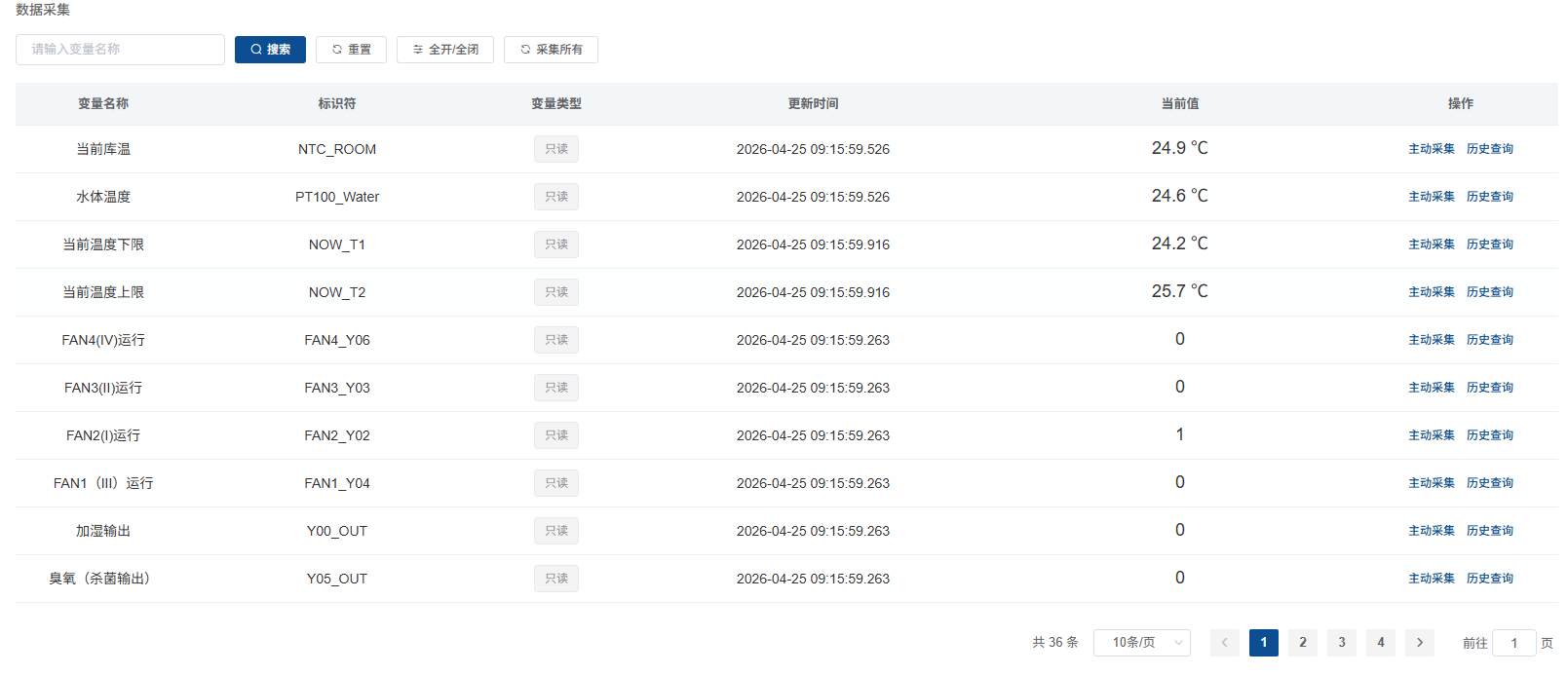
Task: Click identifier FAN1_Y04 cell
Action: click(x=337, y=483)
